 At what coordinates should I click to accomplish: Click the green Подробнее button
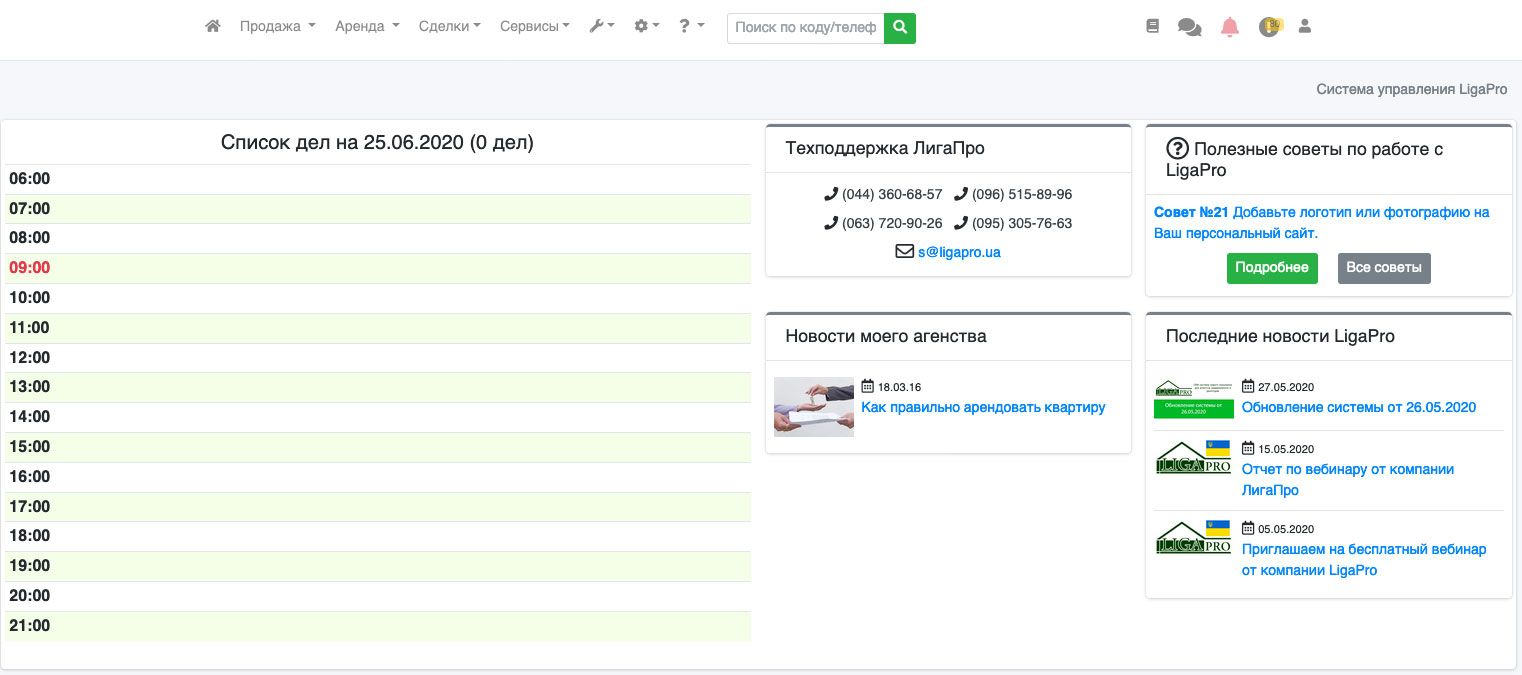click(x=1272, y=268)
